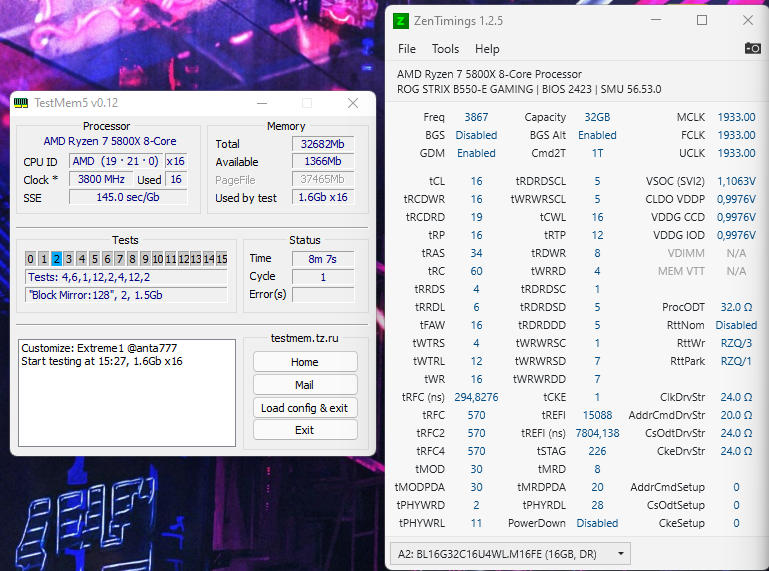Click the tRCDRD value 19

tap(476, 217)
